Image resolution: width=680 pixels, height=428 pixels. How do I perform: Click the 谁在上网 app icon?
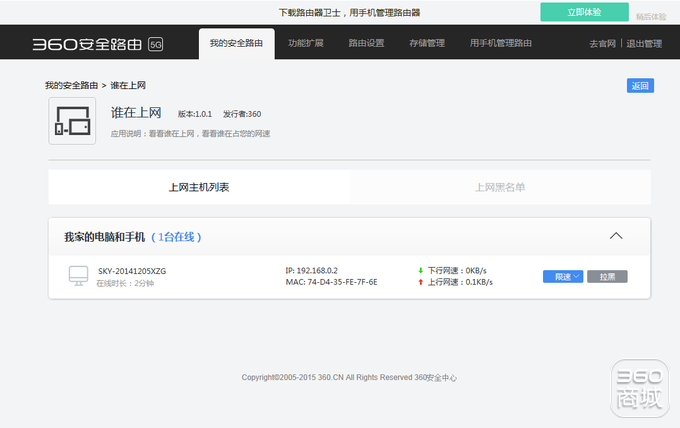coord(72,121)
